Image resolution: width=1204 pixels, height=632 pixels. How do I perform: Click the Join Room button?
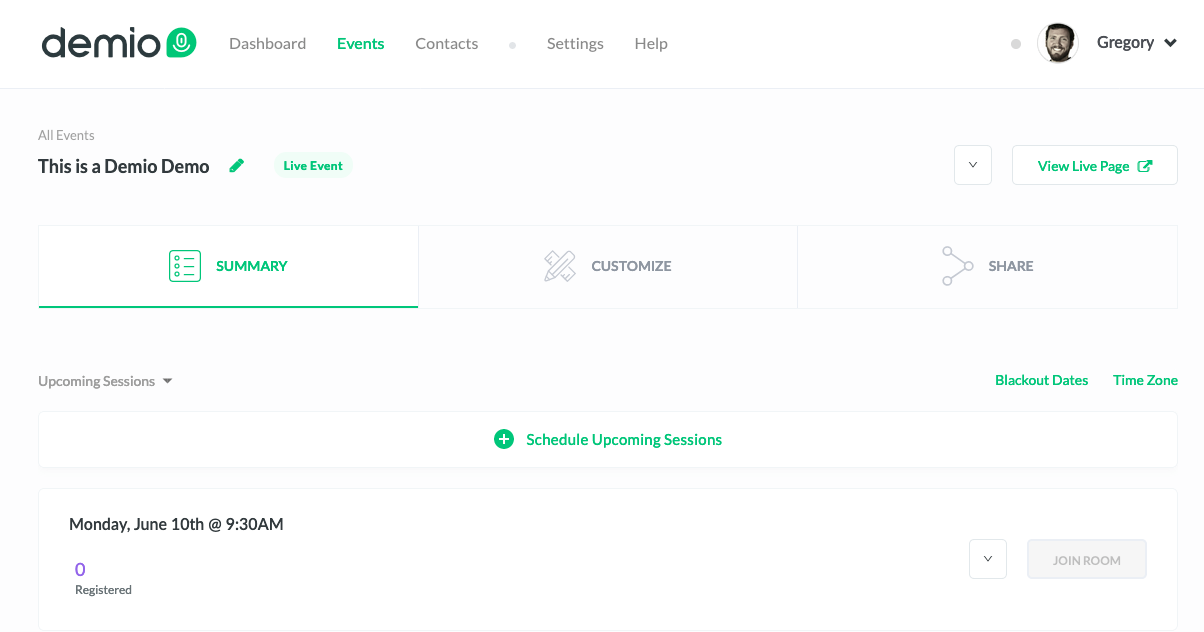[x=1087, y=559]
